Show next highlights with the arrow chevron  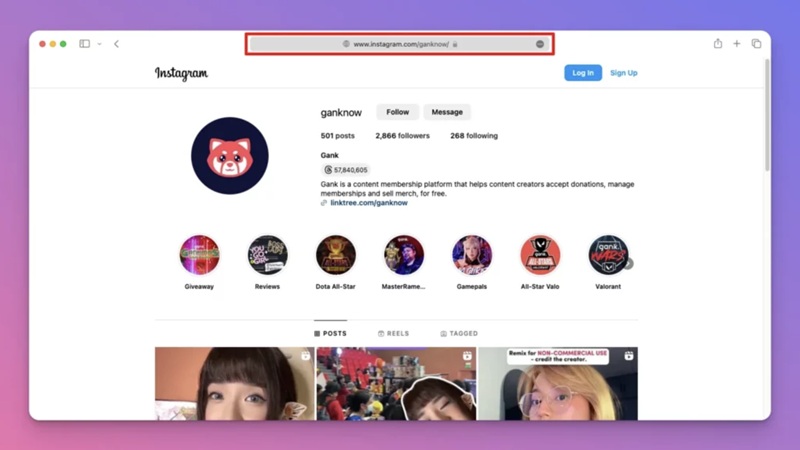point(629,263)
